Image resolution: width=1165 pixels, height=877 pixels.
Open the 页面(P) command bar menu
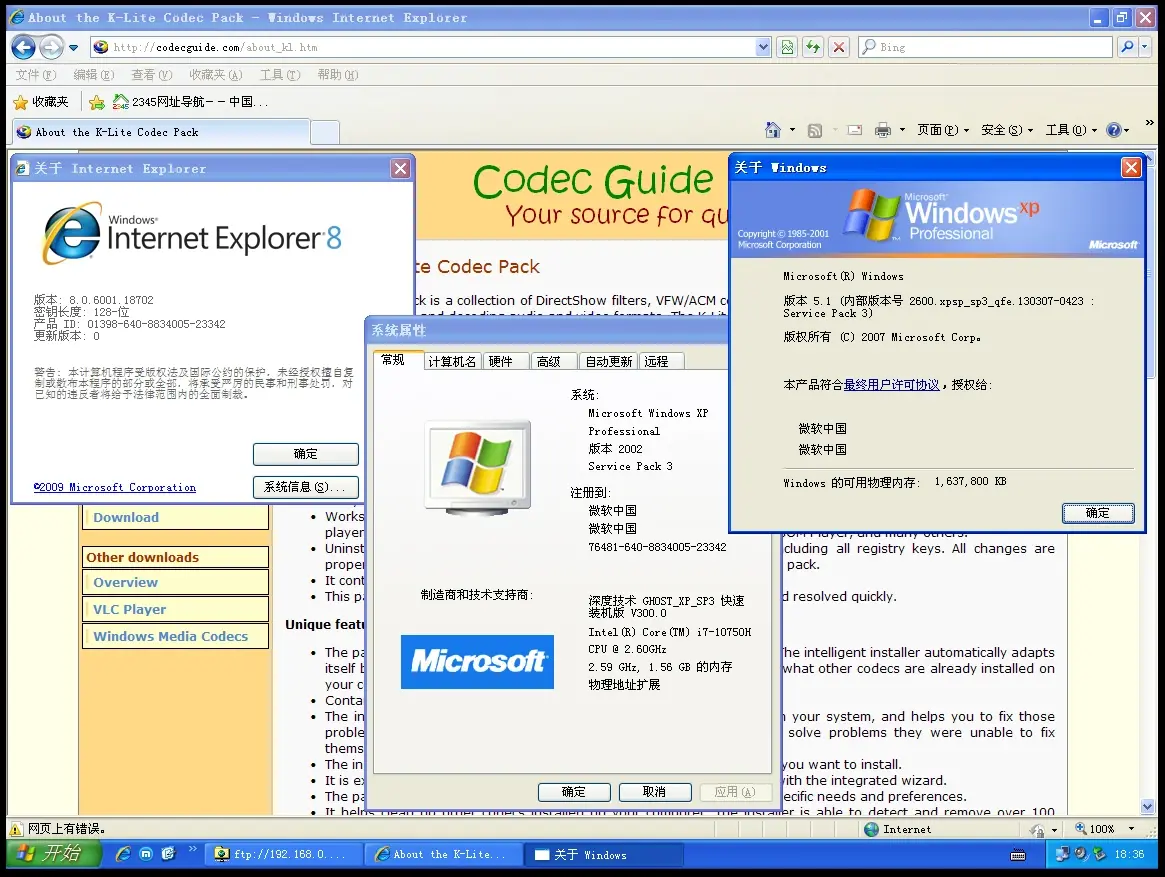943,130
